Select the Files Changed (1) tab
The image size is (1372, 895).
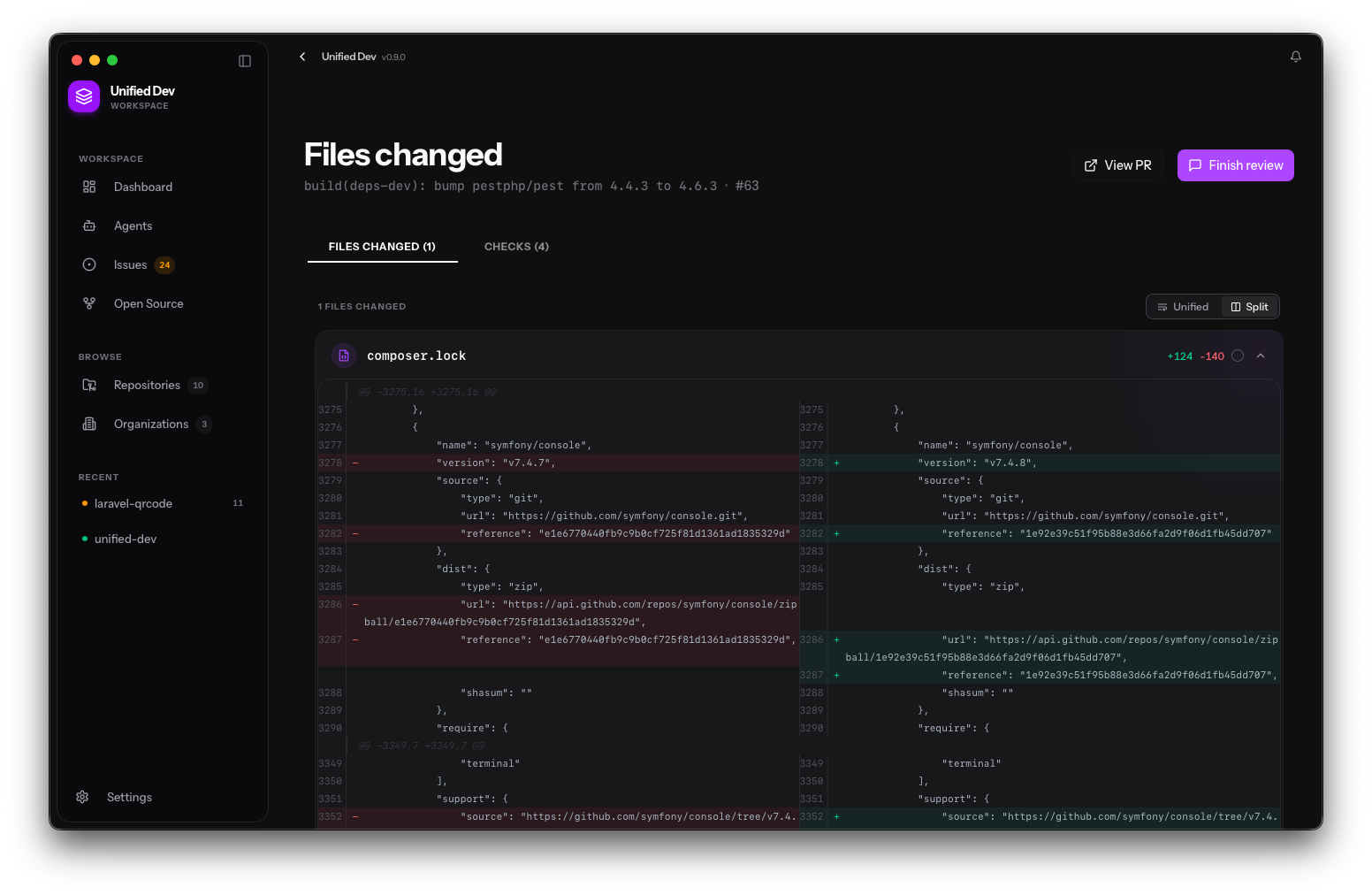click(x=382, y=247)
